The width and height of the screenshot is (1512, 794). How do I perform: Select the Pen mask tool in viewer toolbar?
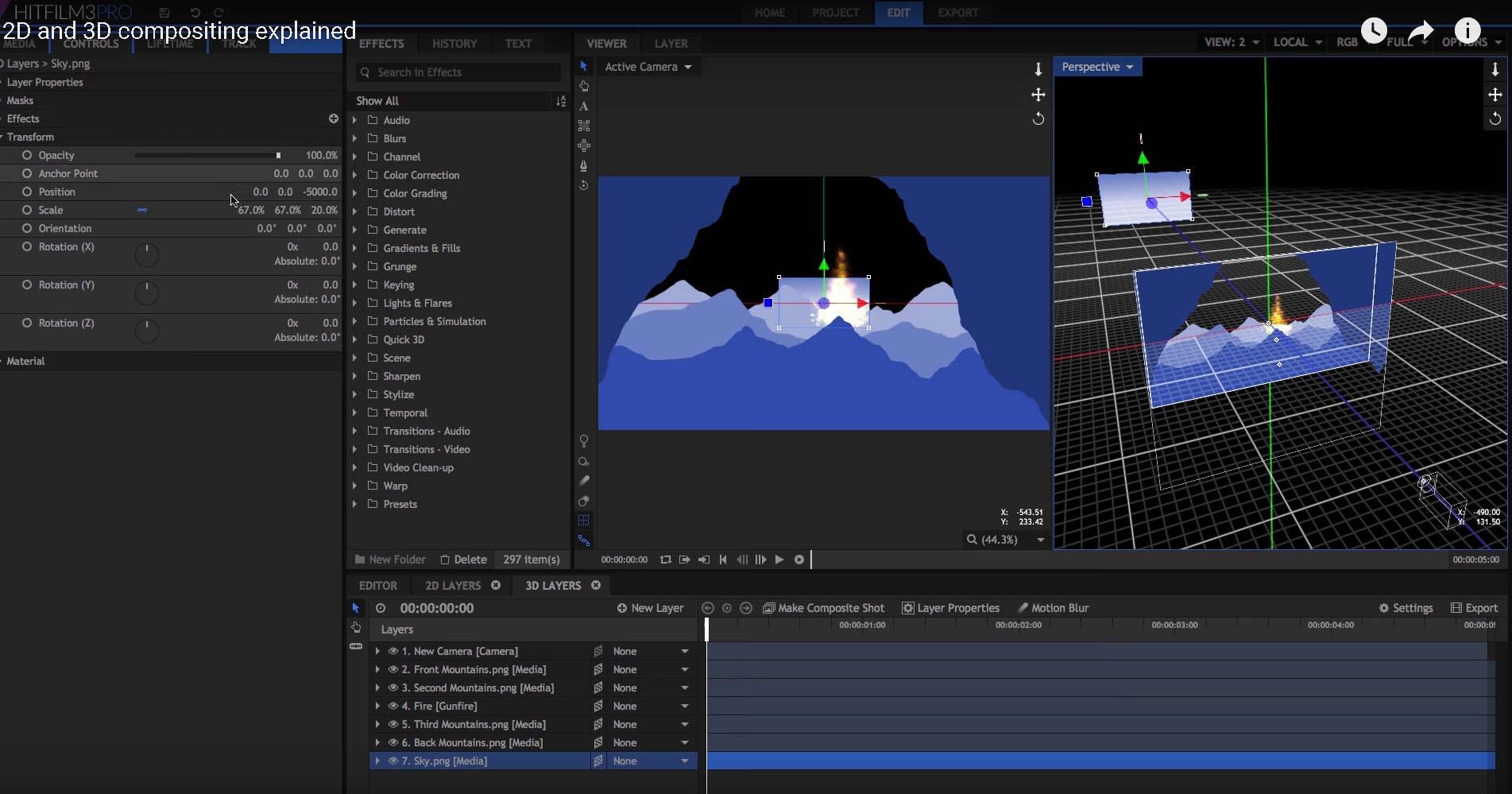click(584, 165)
